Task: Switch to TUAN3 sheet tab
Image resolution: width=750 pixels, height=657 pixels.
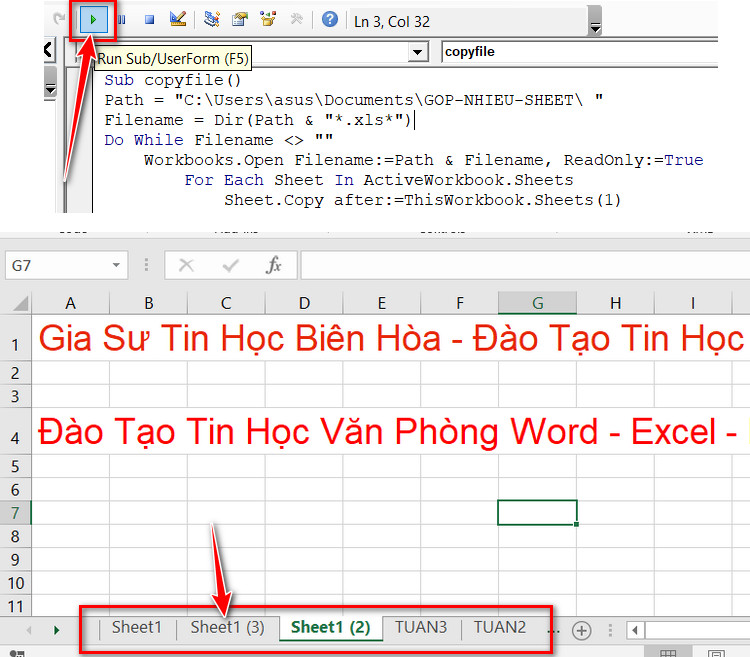Action: tap(421, 627)
